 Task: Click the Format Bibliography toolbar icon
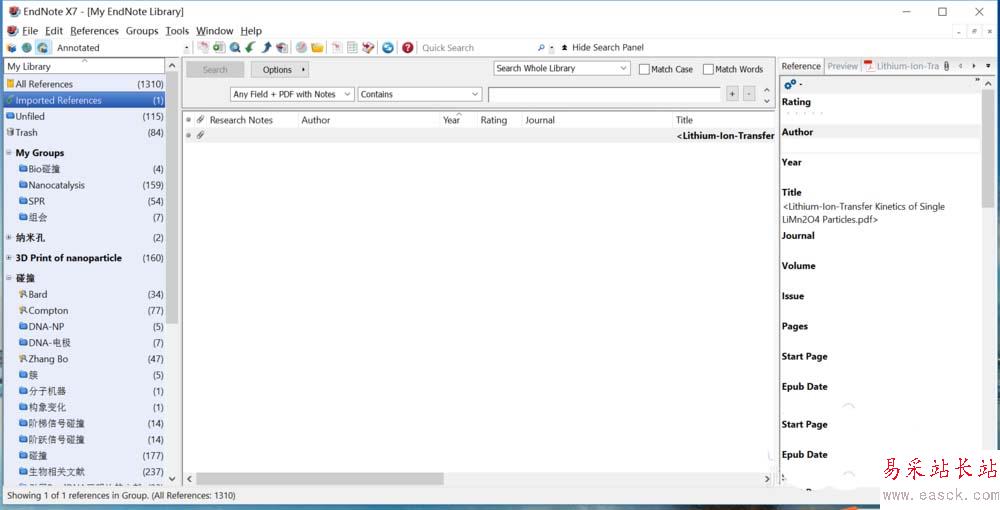352,47
